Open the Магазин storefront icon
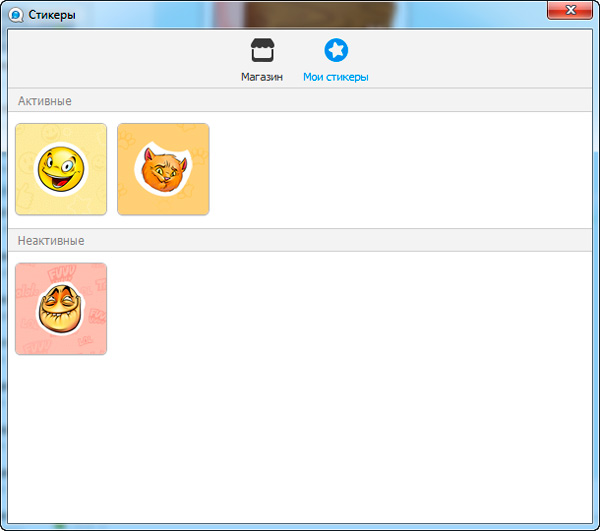The width and height of the screenshot is (600, 531). (x=262, y=51)
